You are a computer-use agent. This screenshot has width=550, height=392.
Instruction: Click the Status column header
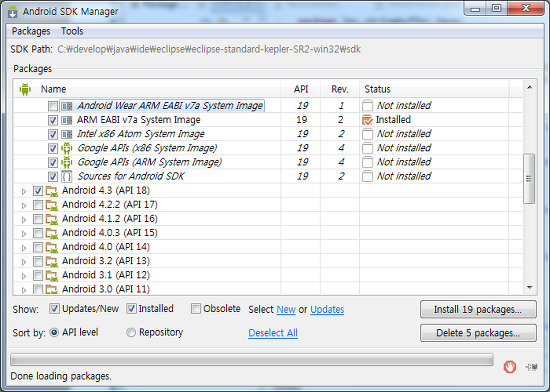click(x=434, y=89)
